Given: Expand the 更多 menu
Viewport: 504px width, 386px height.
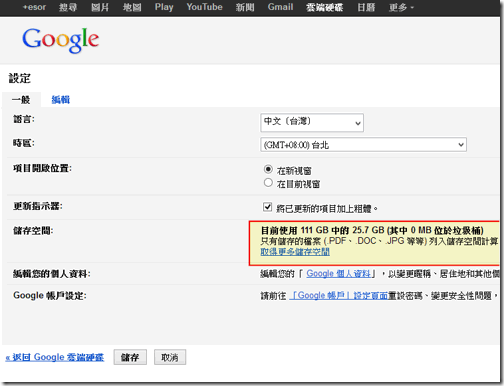Looking at the screenshot, I should [x=401, y=7].
